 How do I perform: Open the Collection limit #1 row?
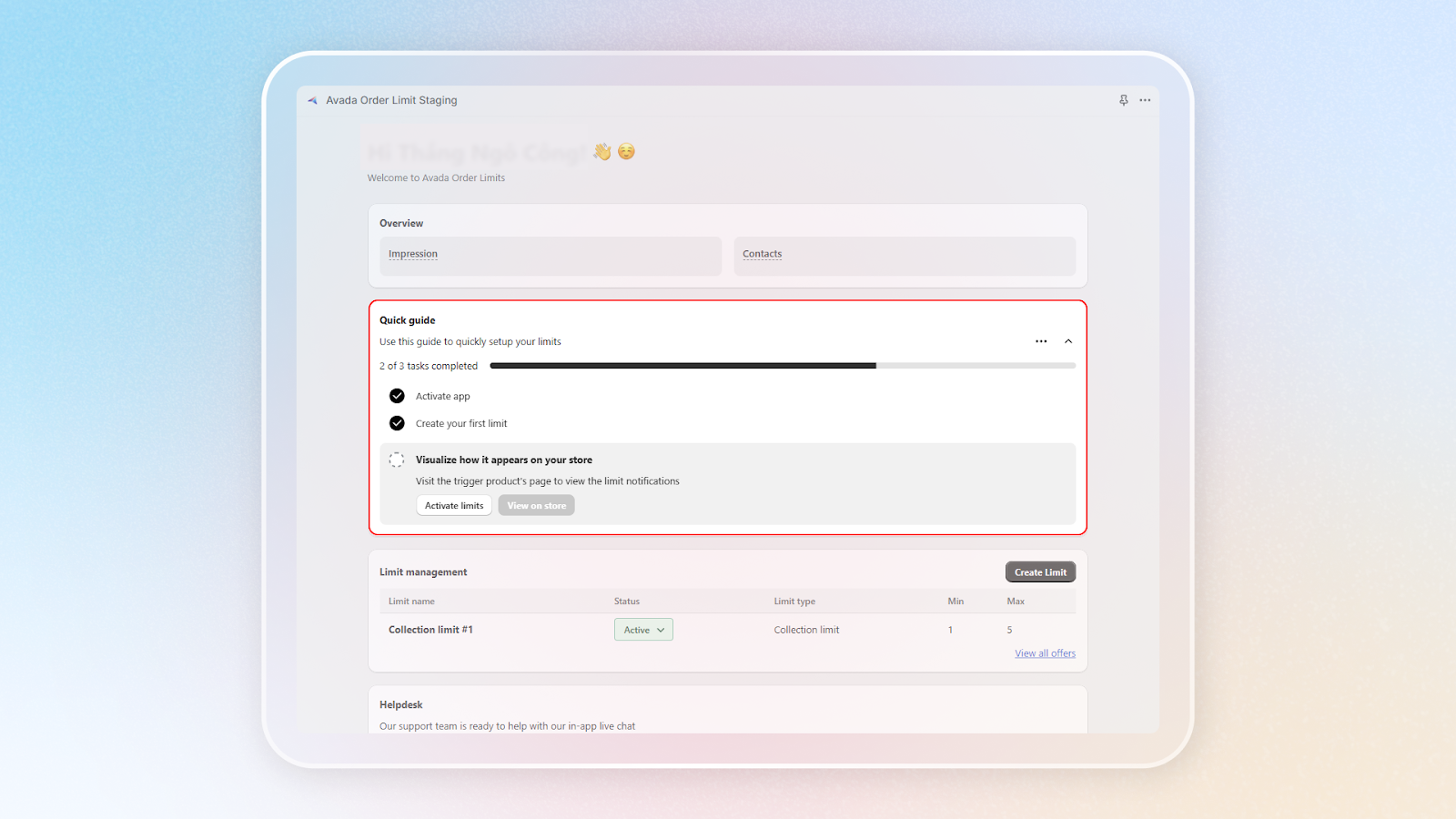(x=430, y=630)
